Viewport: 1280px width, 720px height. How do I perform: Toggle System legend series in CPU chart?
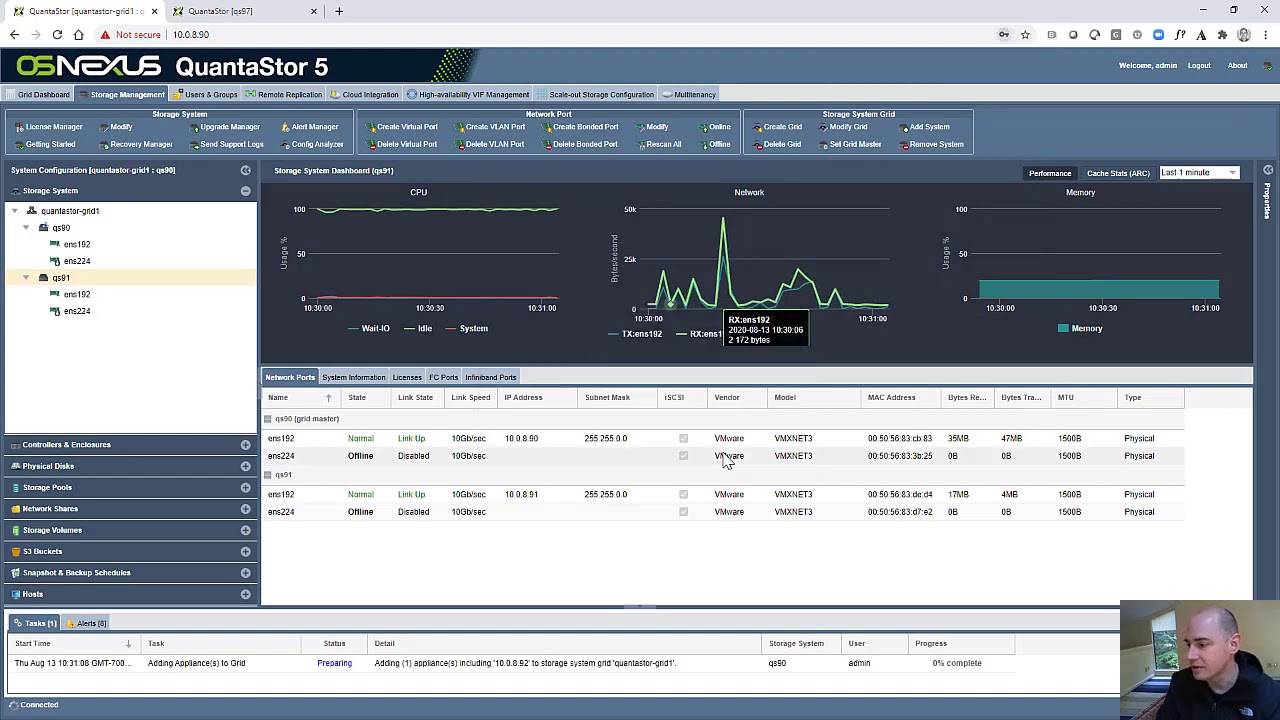pyautogui.click(x=467, y=328)
